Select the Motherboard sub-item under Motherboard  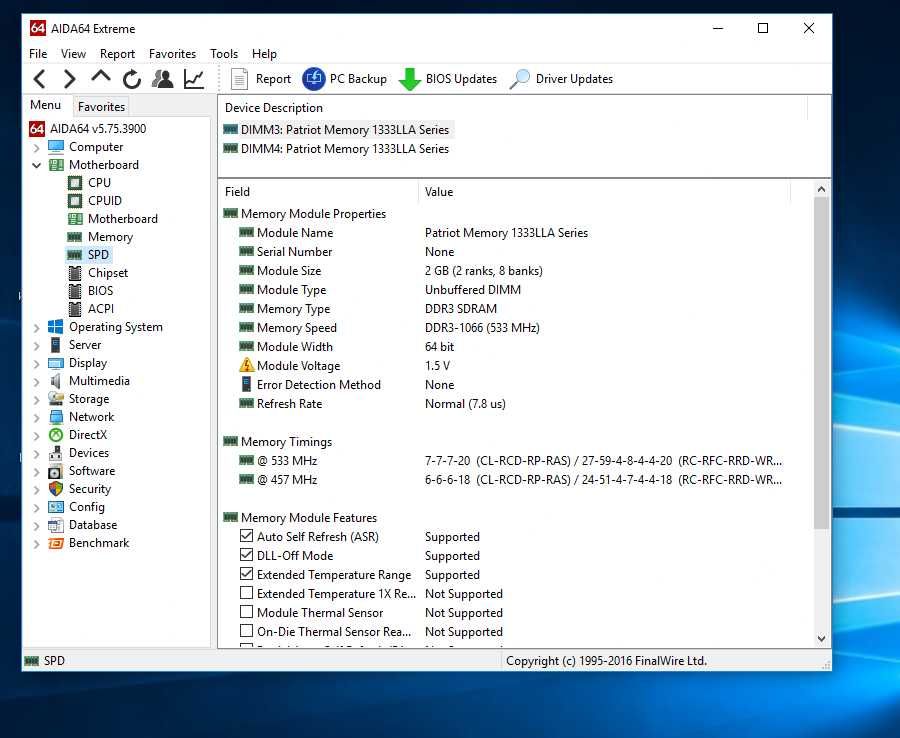pos(122,219)
